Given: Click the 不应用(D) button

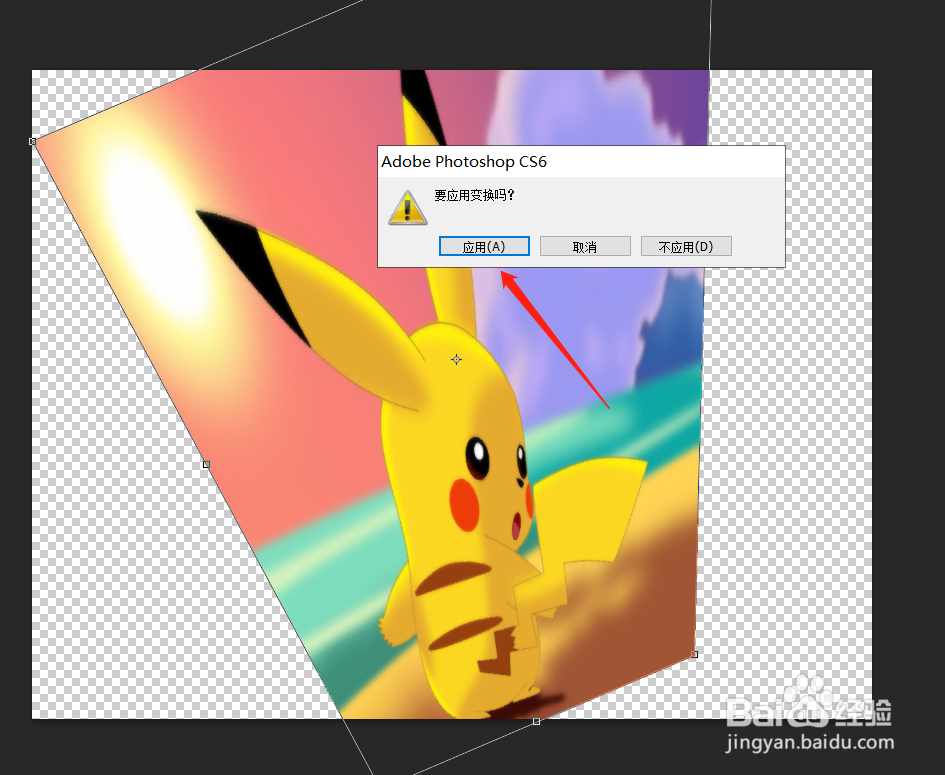Looking at the screenshot, I should [686, 246].
